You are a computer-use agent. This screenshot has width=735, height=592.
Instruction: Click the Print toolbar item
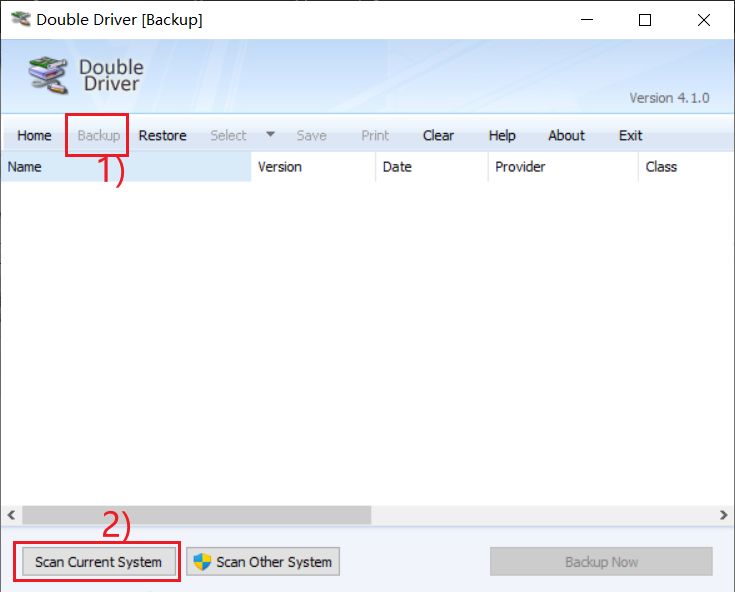375,136
